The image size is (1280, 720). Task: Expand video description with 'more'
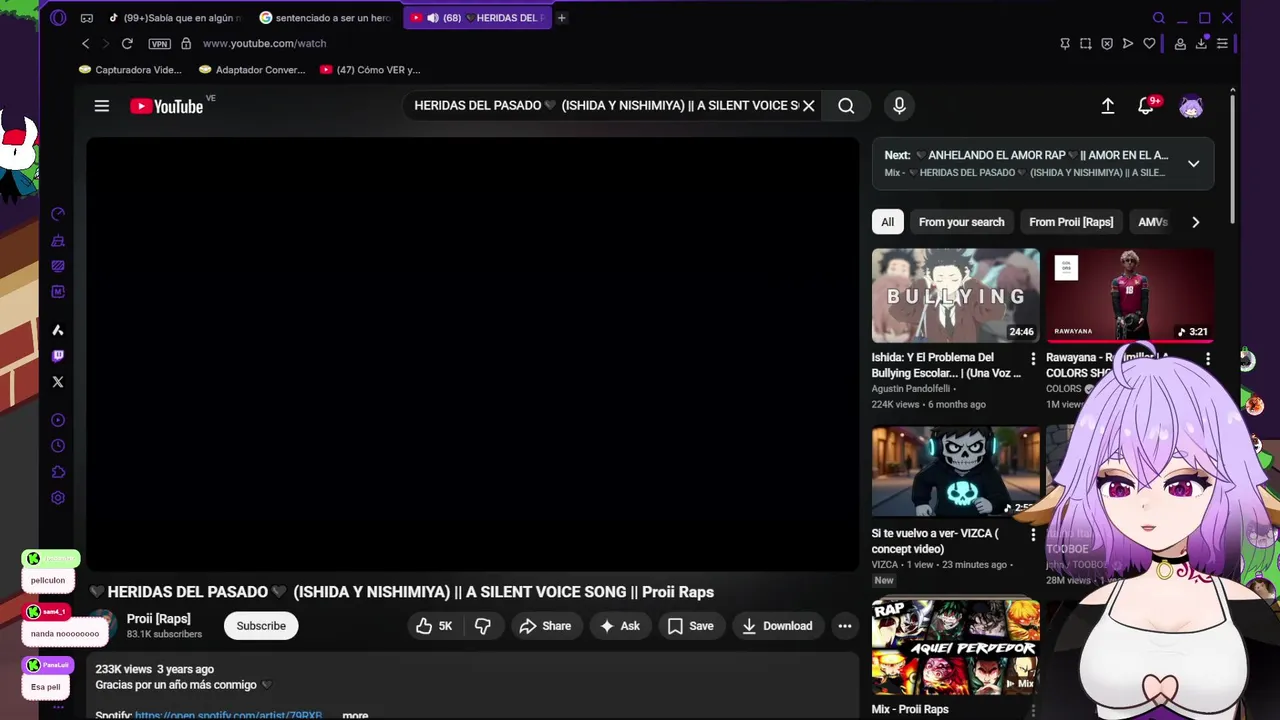coord(355,715)
